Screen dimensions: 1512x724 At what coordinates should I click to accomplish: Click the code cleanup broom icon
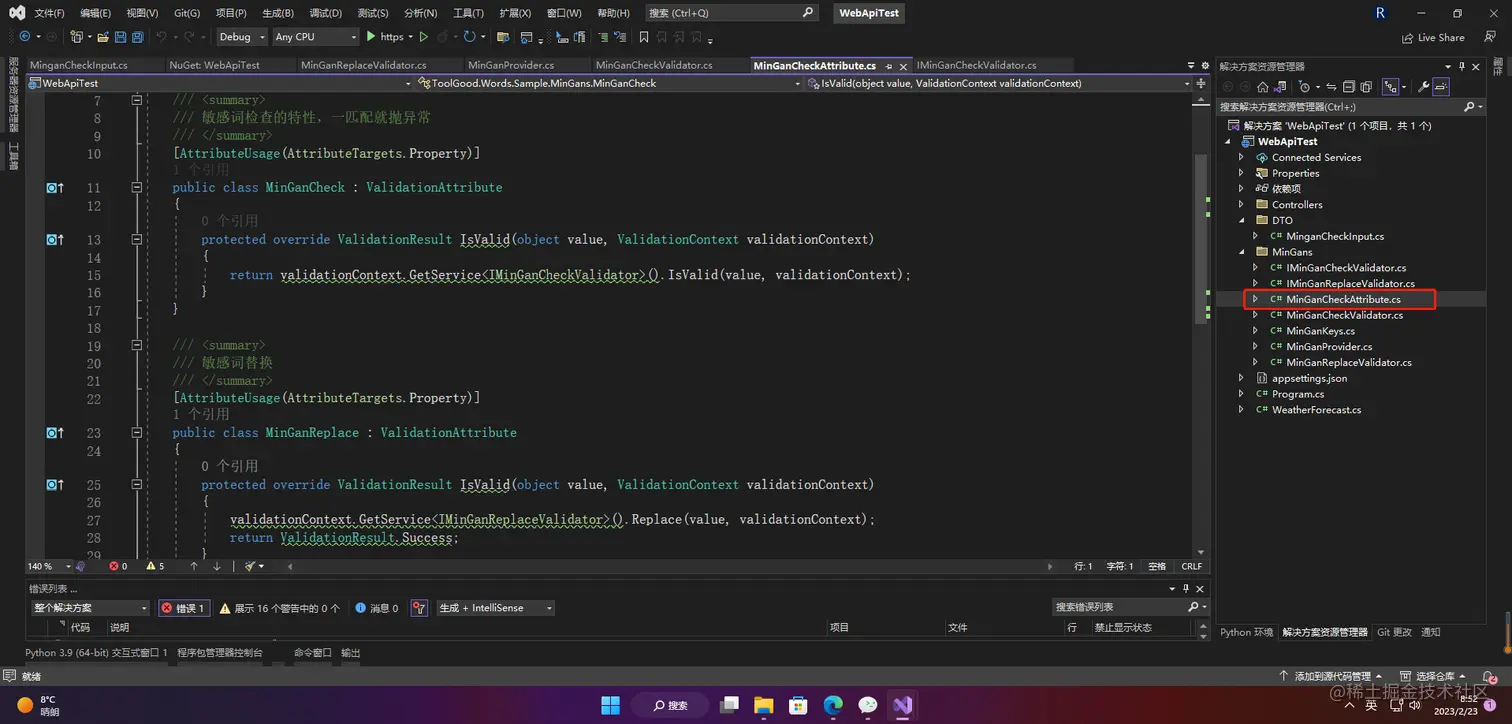tap(250, 566)
